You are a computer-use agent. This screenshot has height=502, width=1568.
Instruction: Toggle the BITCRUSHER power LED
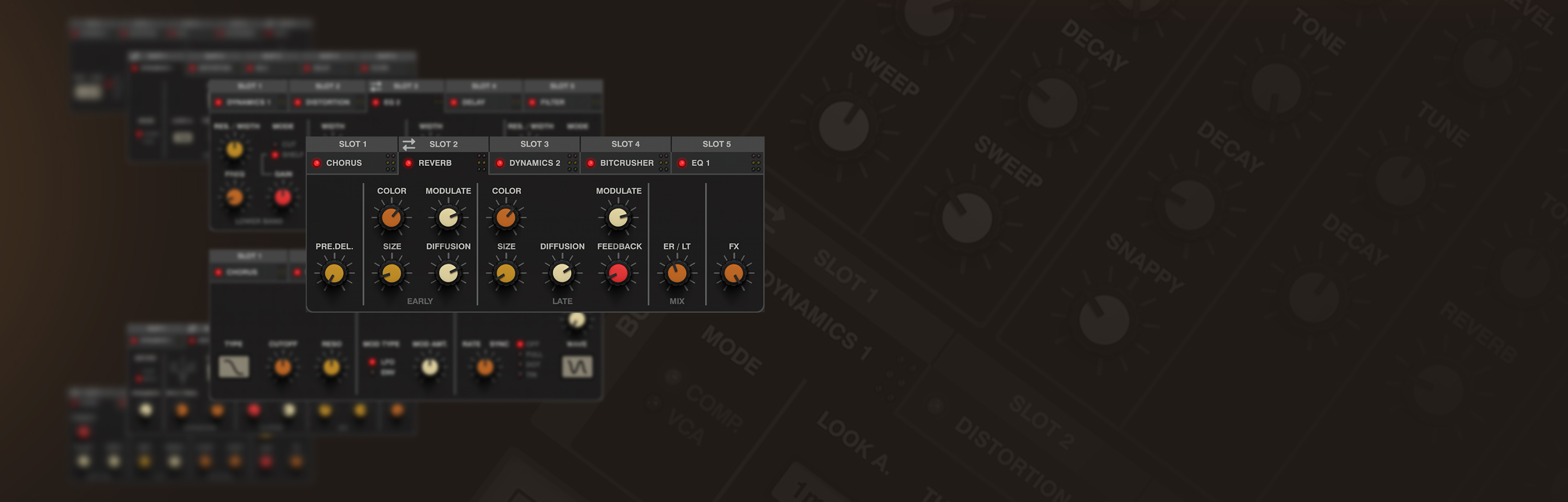pos(591,163)
